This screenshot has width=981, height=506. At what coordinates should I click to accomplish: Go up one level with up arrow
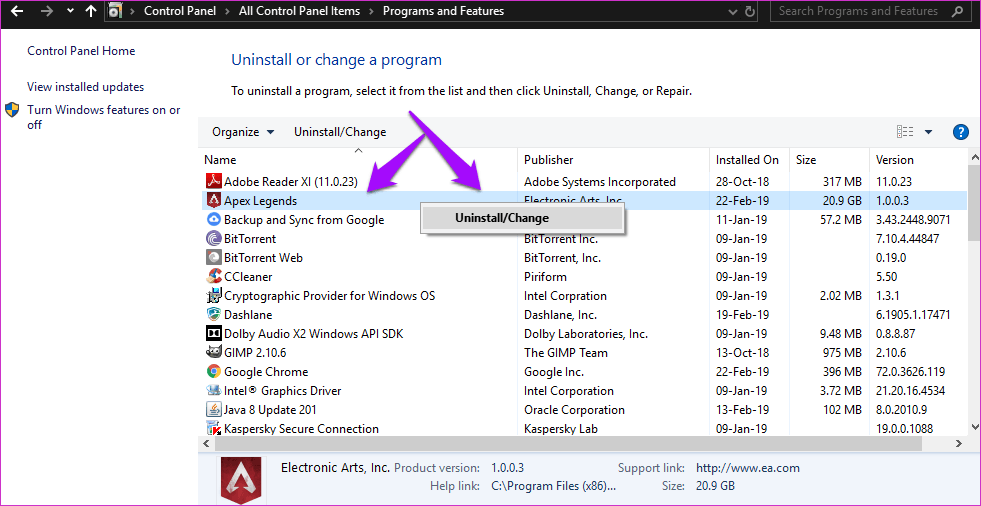coord(91,11)
